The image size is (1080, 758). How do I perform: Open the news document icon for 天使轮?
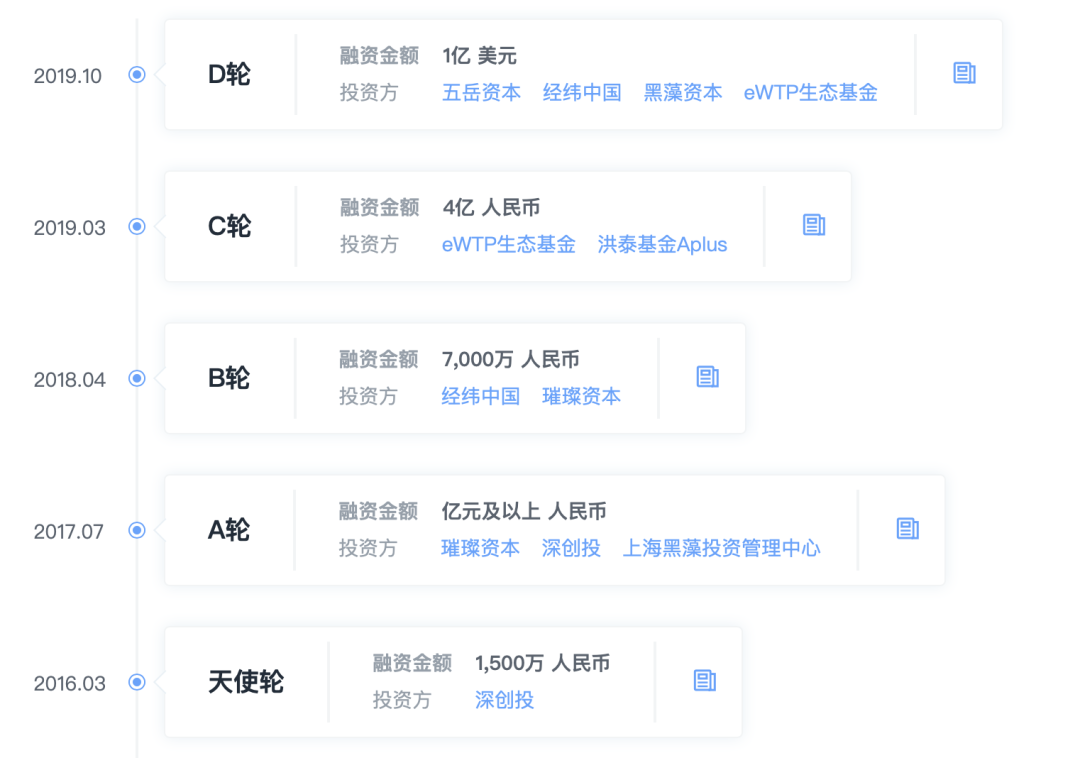coord(705,681)
